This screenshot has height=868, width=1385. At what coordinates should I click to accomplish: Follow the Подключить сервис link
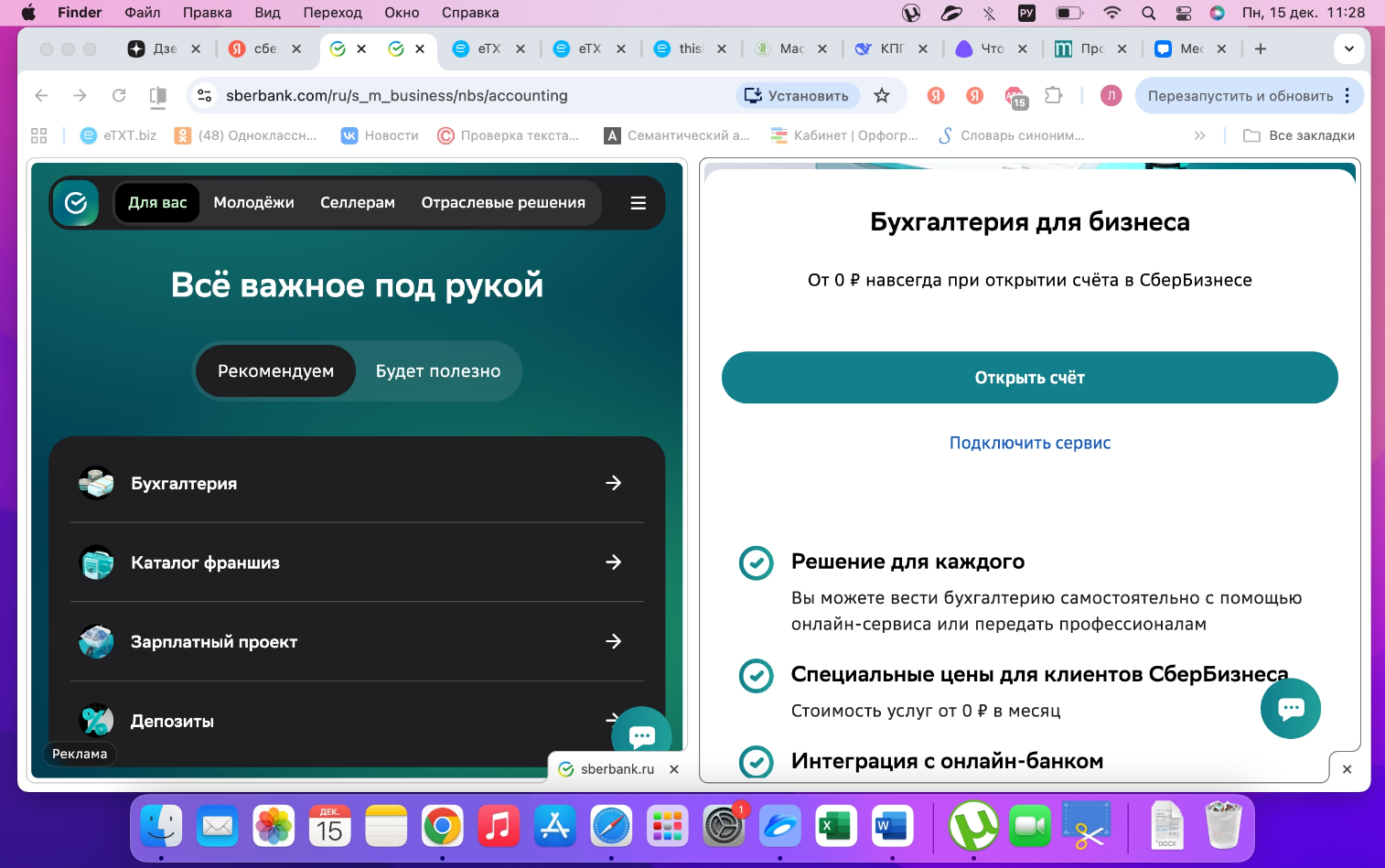coord(1029,443)
